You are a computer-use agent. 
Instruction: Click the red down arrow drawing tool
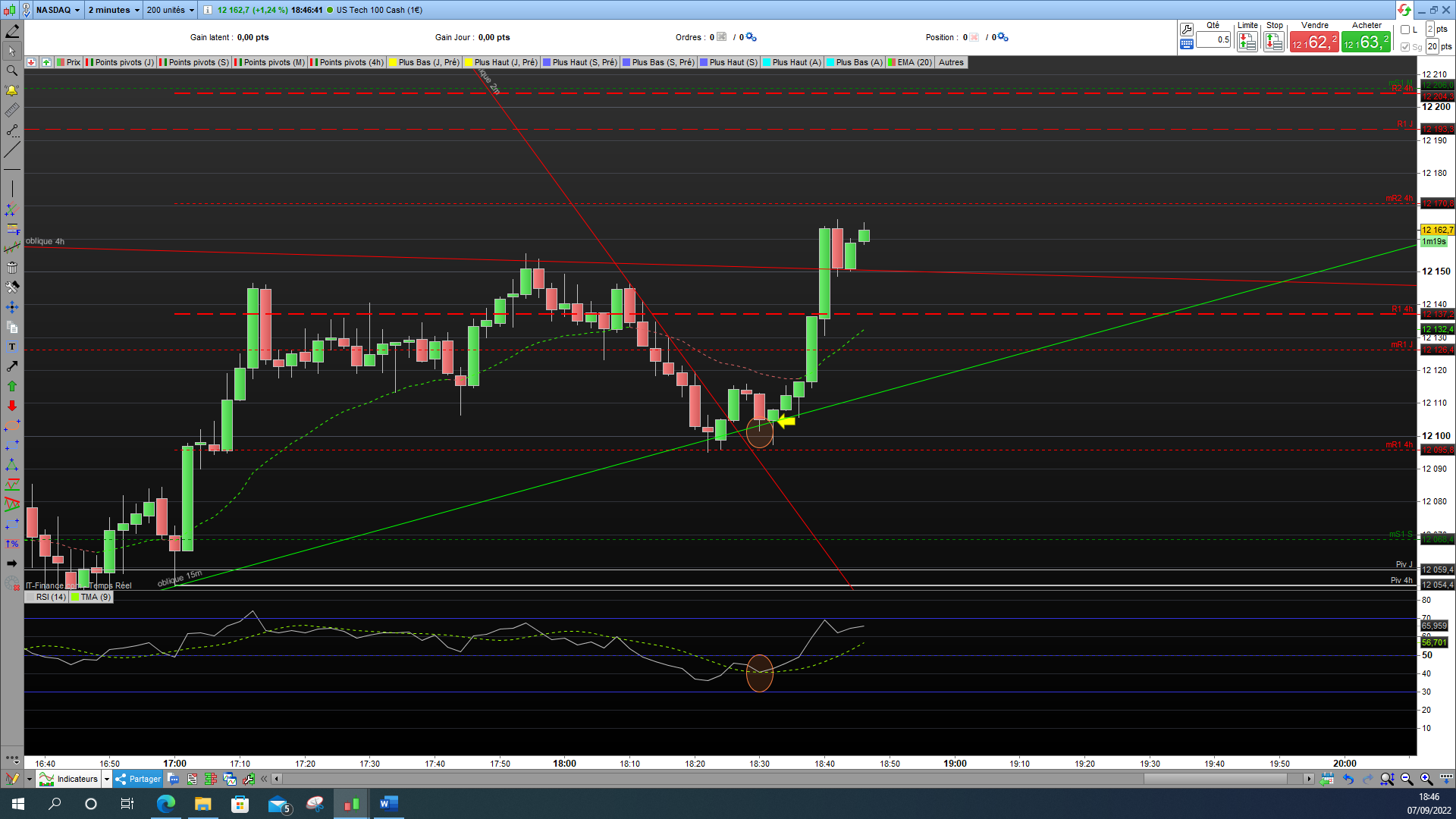(12, 406)
